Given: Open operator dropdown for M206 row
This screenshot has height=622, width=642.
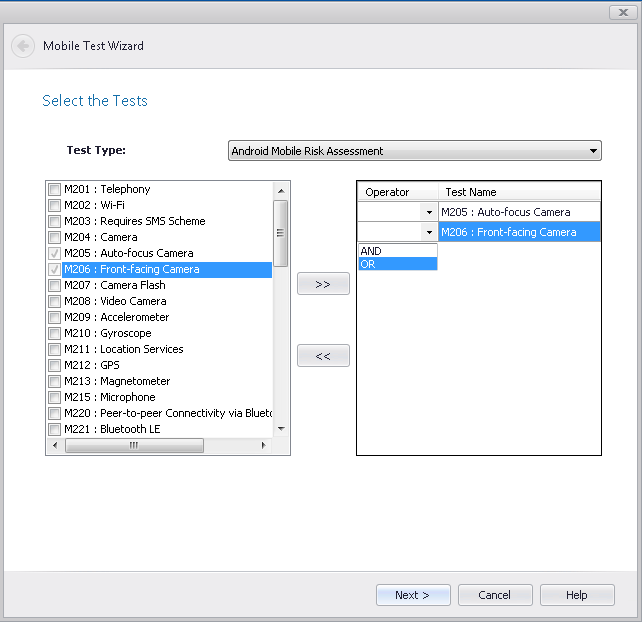Looking at the screenshot, I should (429, 232).
